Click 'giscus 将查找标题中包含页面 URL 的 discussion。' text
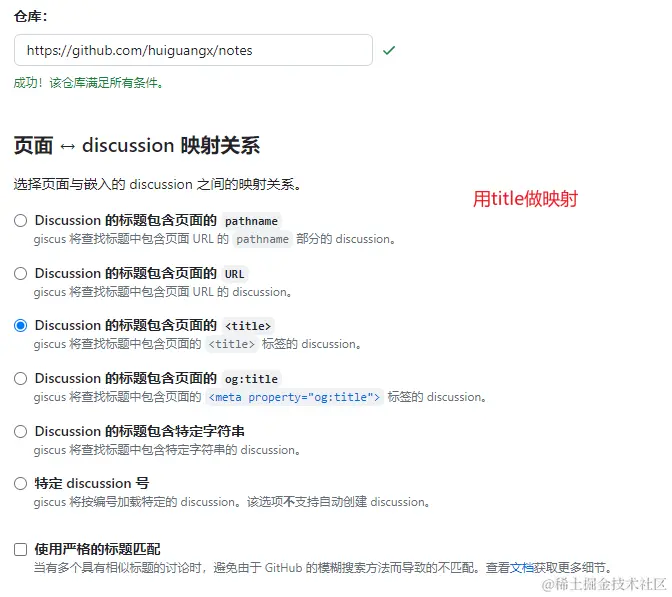Screen dimensions: 672x597 click(163, 292)
